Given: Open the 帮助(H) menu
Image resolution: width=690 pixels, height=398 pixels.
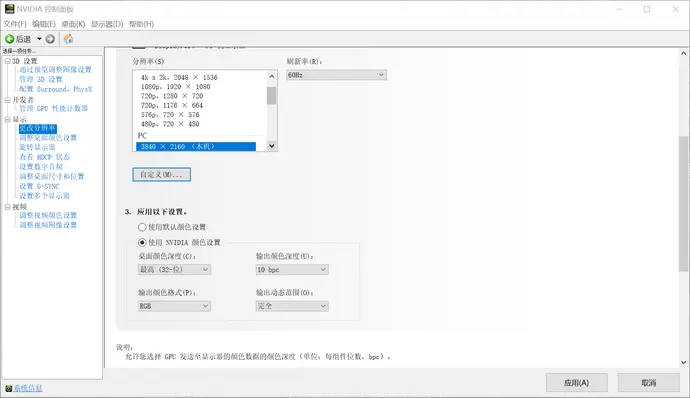Looking at the screenshot, I should click(x=141, y=24).
